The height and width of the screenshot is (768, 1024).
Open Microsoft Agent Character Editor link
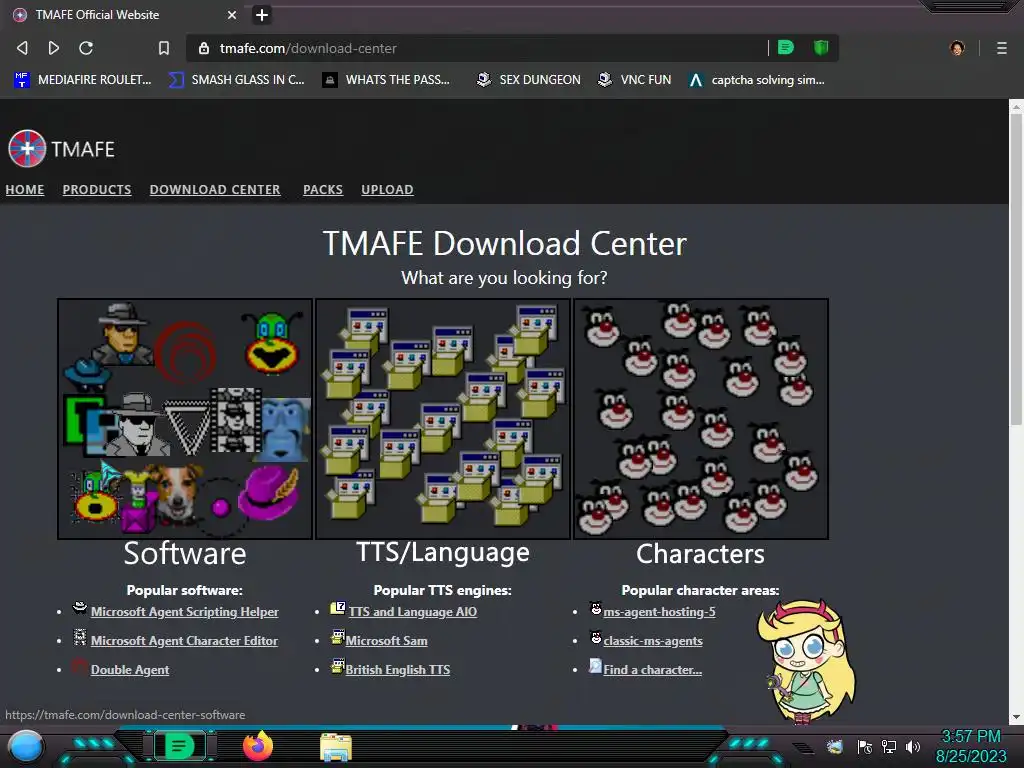click(x=184, y=641)
